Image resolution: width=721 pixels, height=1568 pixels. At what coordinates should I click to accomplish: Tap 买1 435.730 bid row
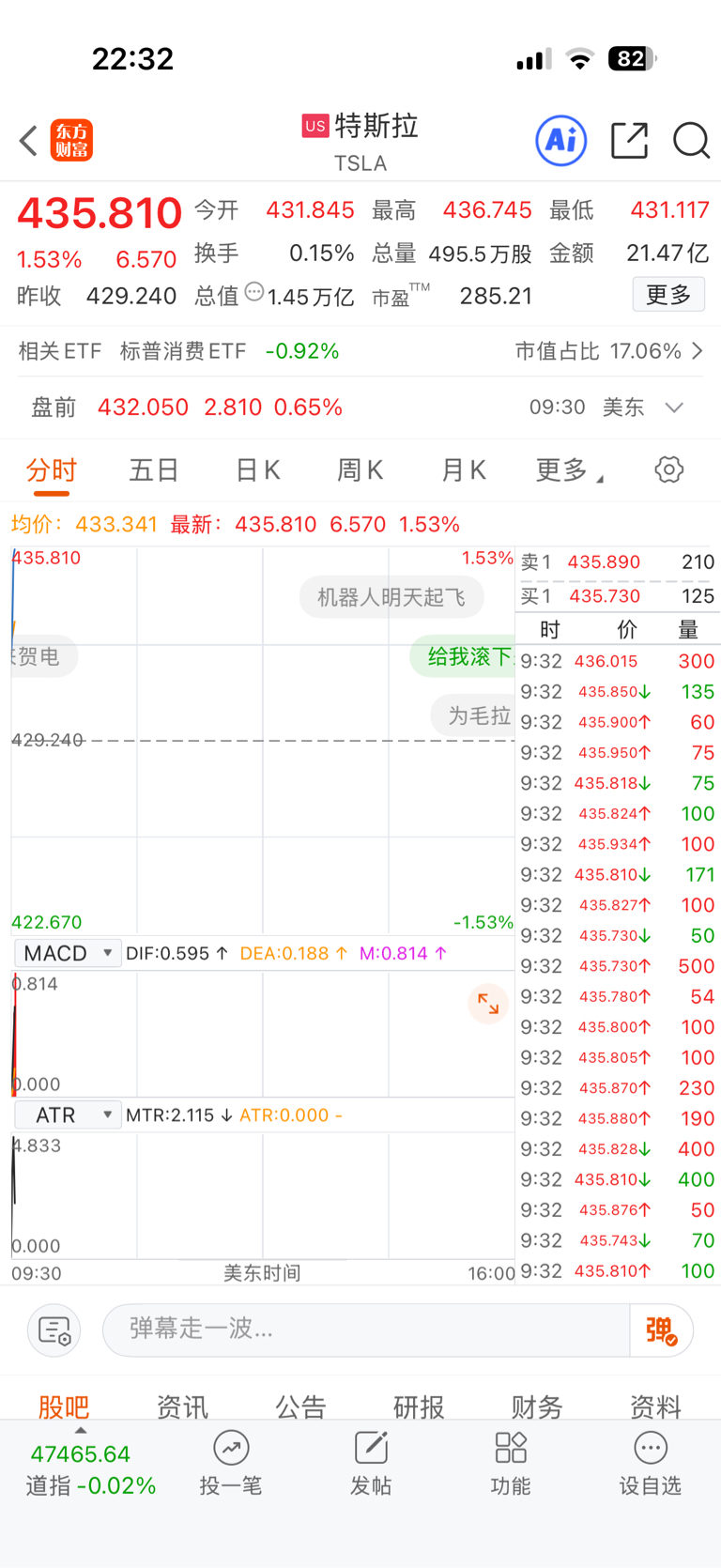click(x=618, y=596)
